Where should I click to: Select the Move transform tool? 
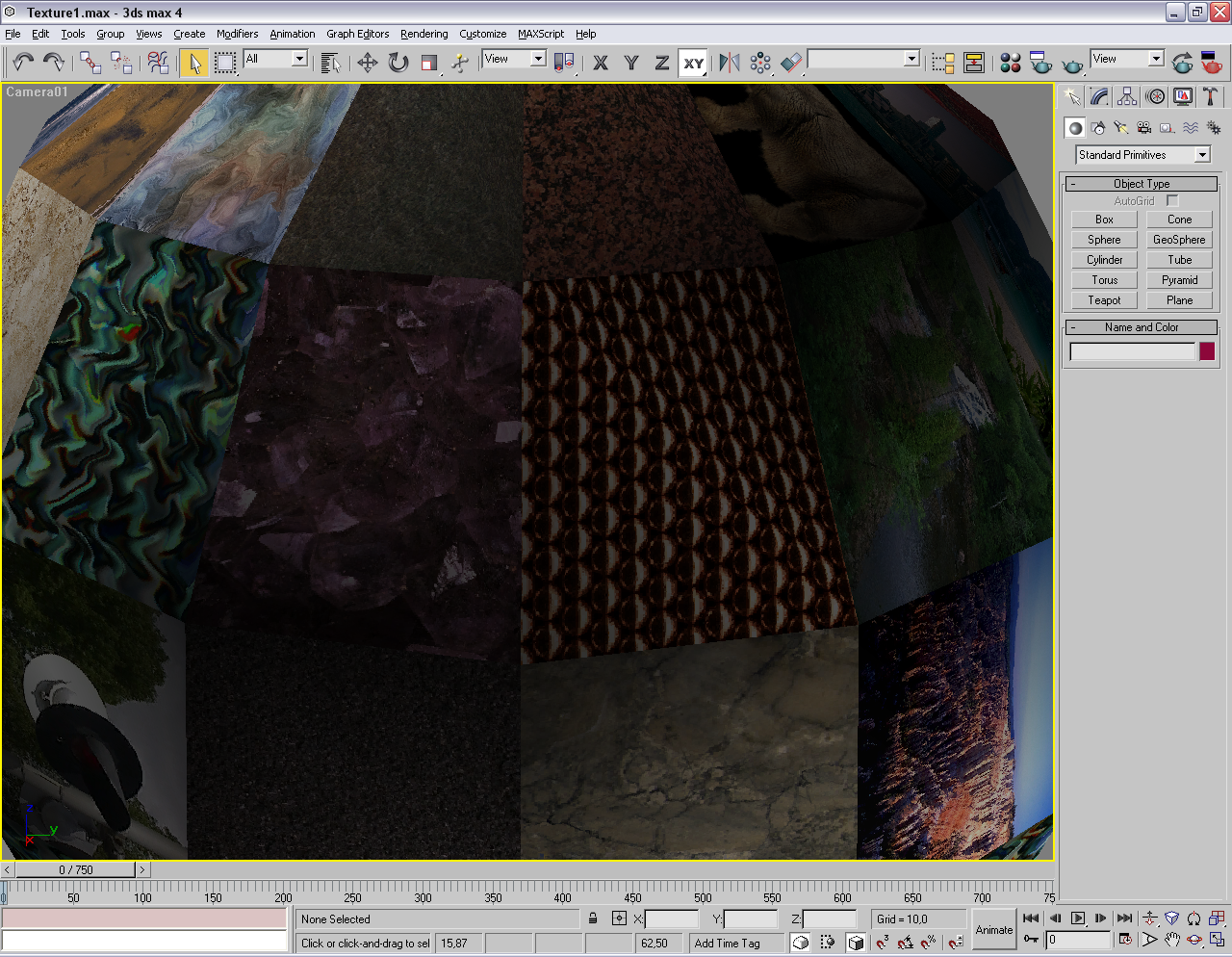point(367,63)
